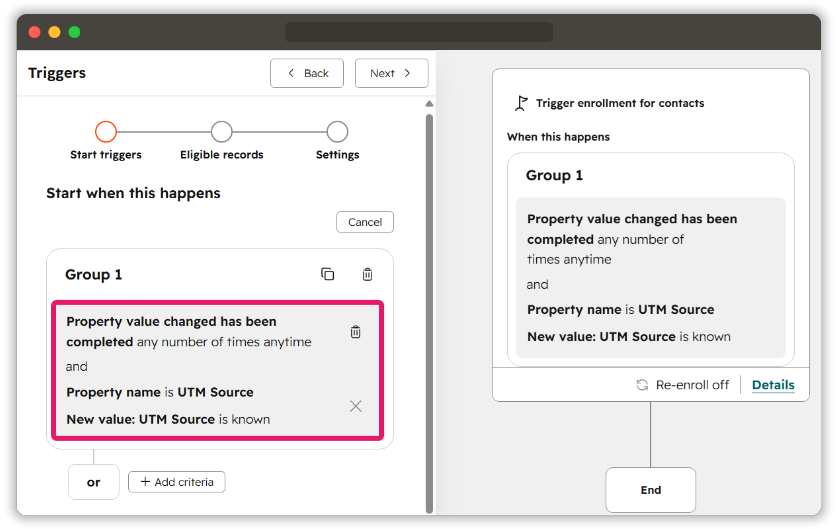Image resolution: width=837 pixels, height=529 pixels.
Task: Select the Start triggers step circle
Action: tap(106, 131)
